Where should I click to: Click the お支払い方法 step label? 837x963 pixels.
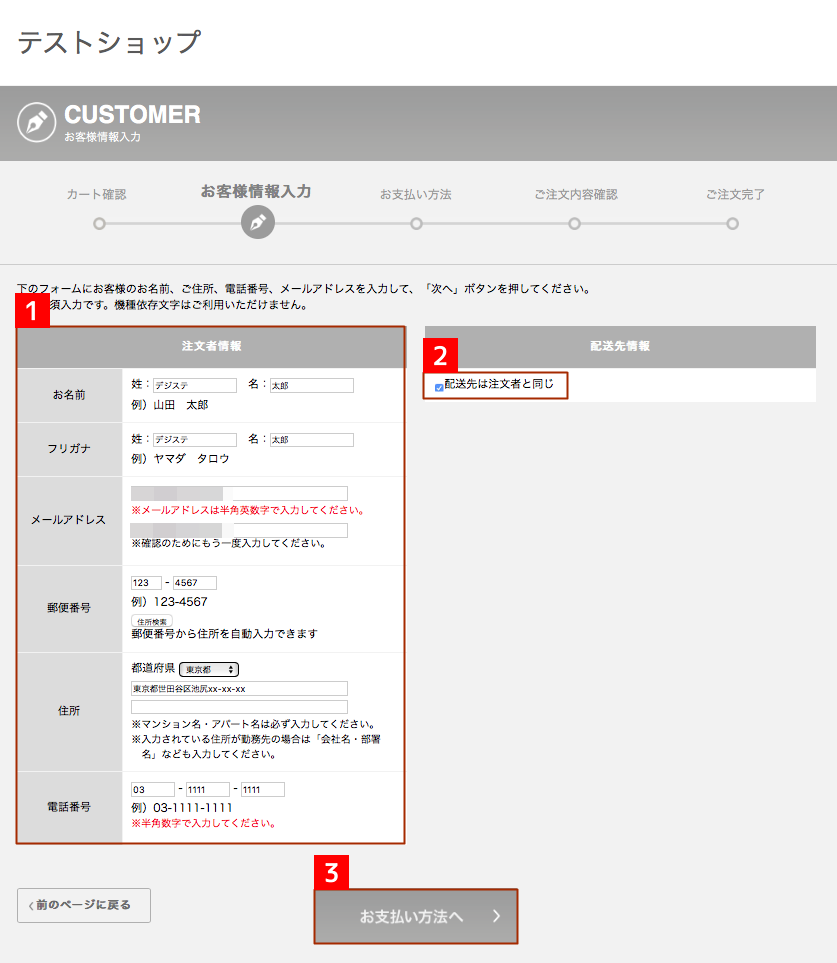tap(416, 195)
